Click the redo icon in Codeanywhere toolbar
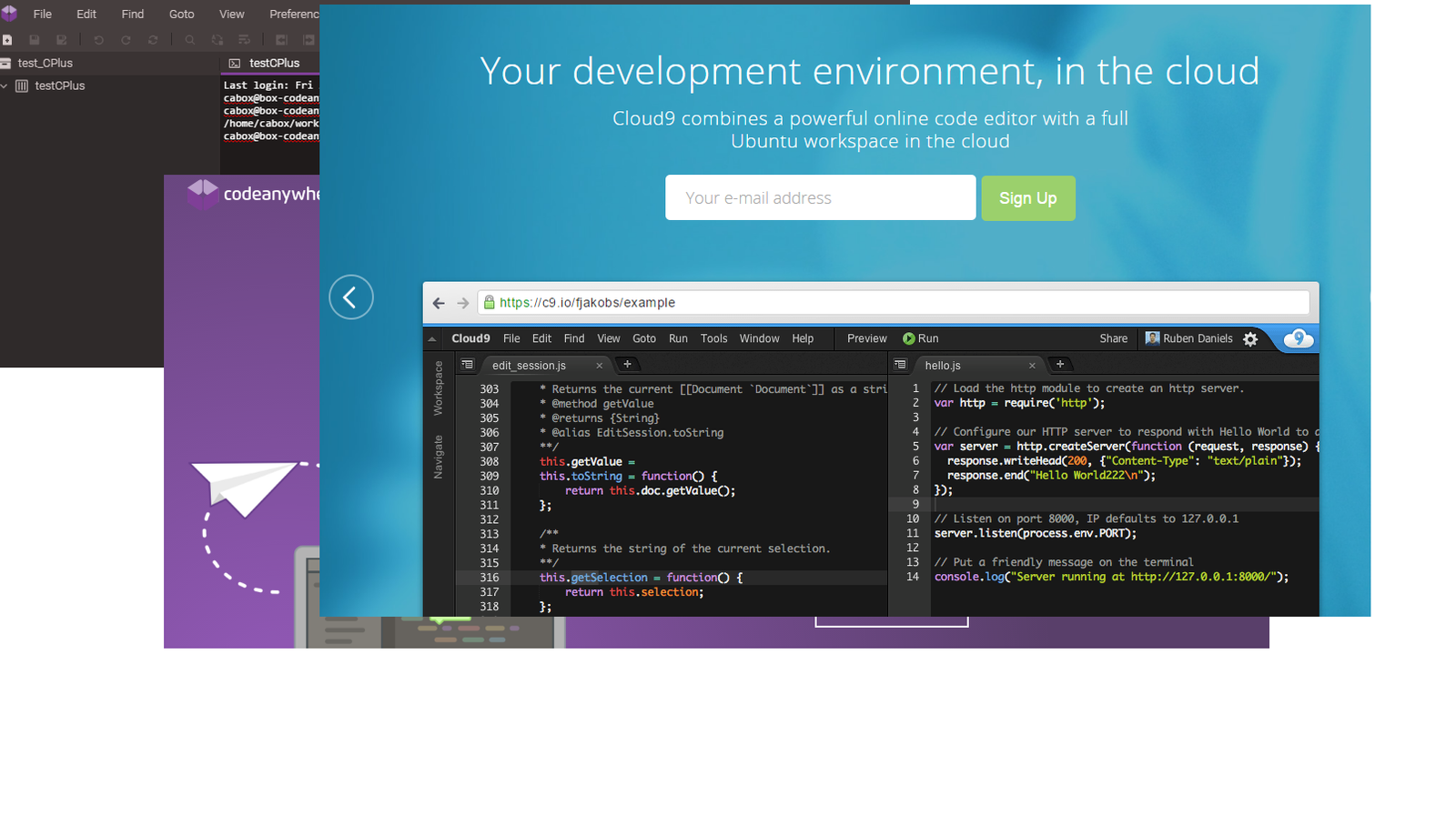The height and width of the screenshot is (815, 1456). coord(126,40)
